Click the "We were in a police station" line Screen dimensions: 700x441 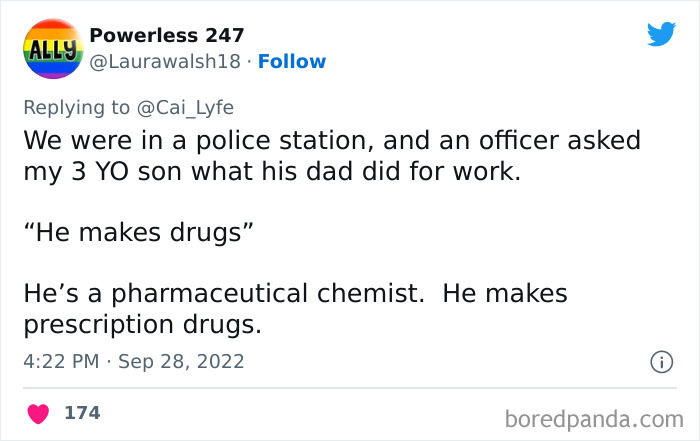coord(200,139)
